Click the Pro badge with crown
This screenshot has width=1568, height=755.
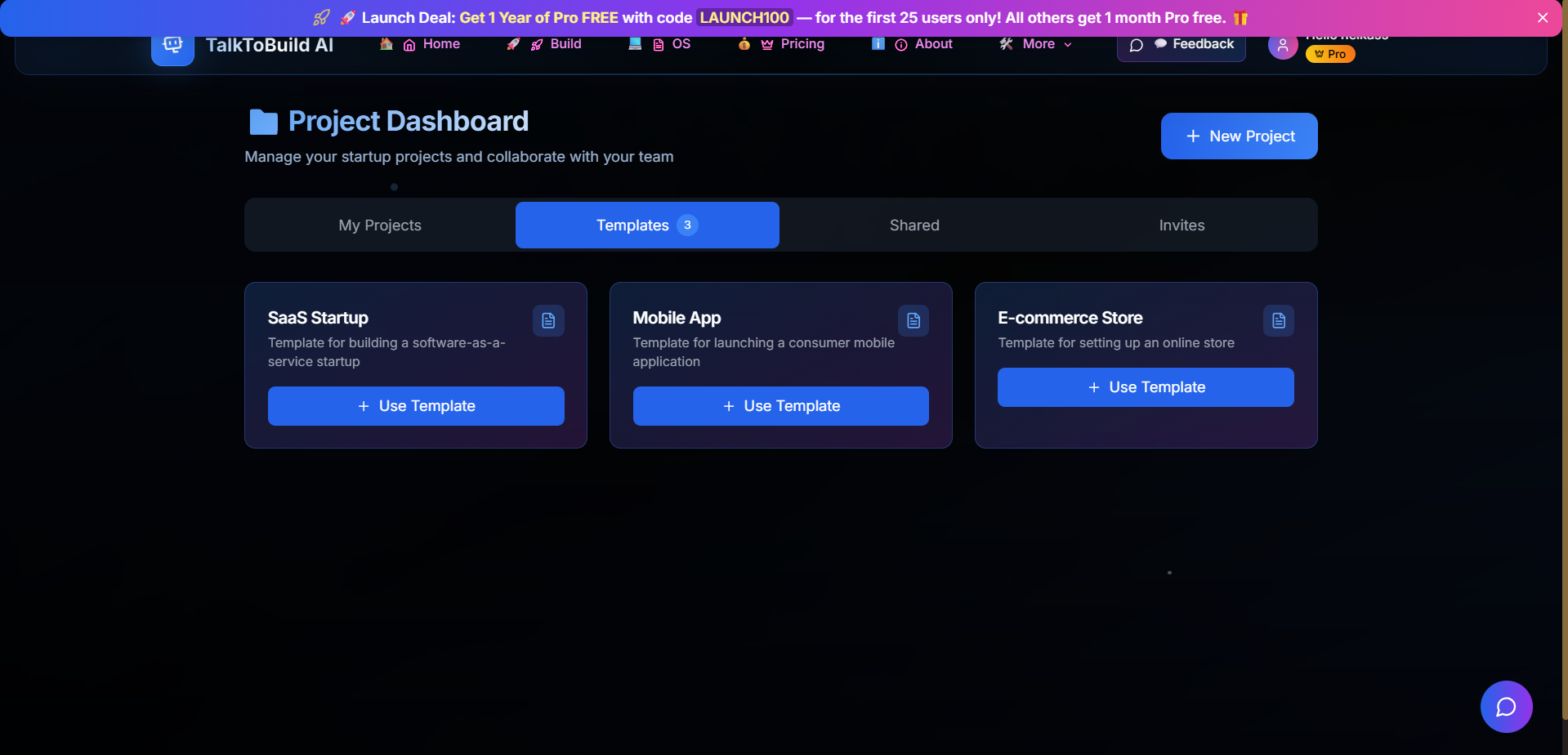point(1330,54)
